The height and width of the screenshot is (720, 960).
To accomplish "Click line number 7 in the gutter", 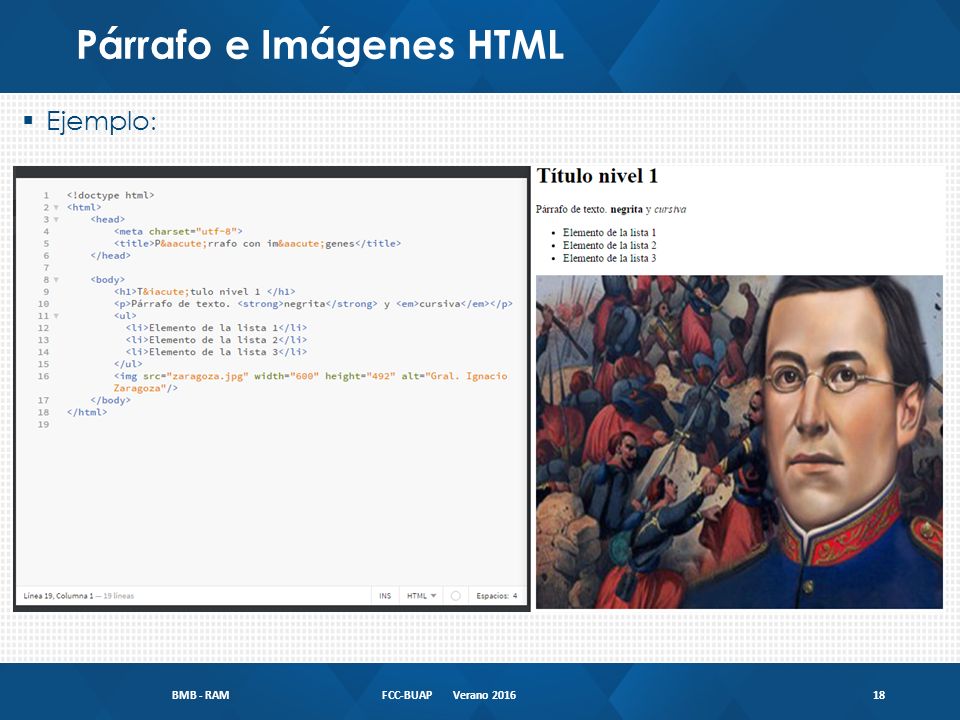I will pyautogui.click(x=46, y=268).
